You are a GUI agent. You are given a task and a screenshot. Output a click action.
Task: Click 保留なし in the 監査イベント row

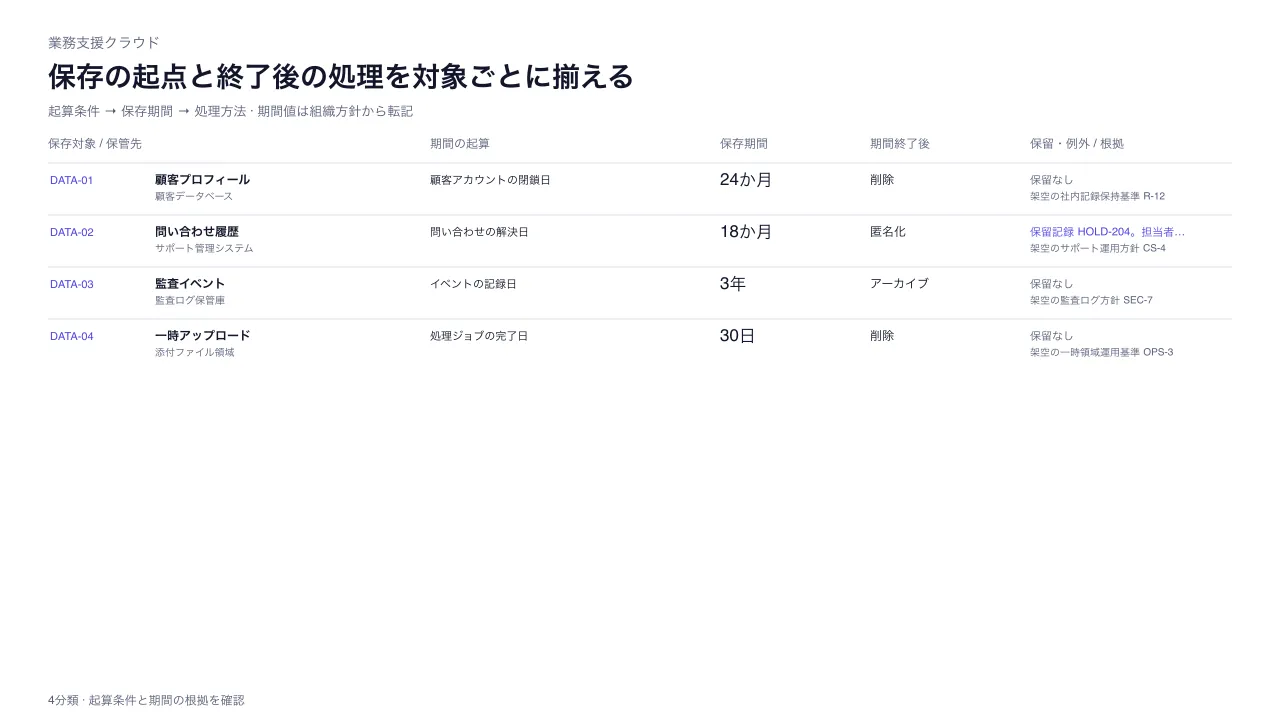(x=1052, y=284)
